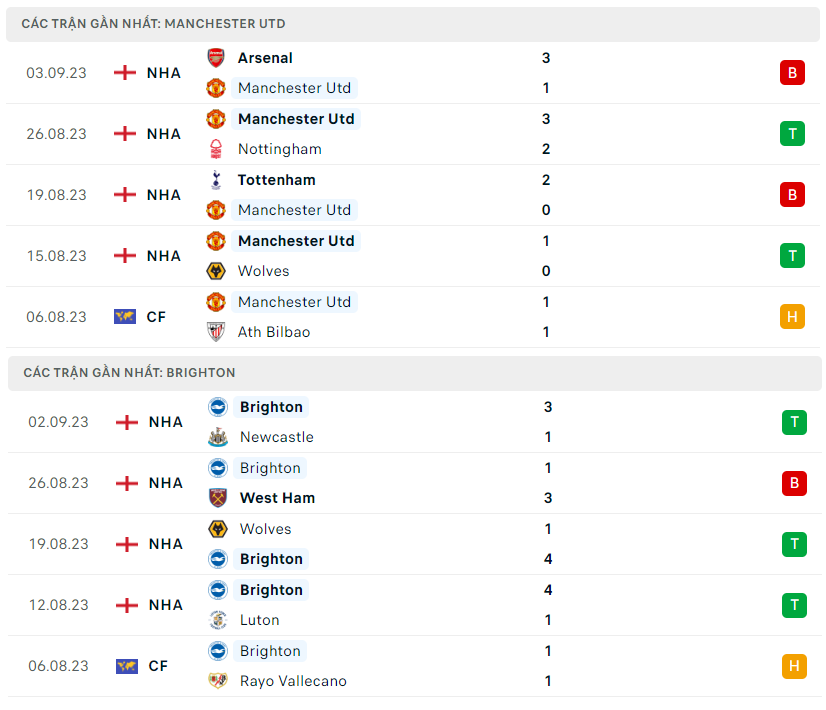Click the Rayo Vallecano crest icon
This screenshot has height=710, width=826.
coord(218,681)
